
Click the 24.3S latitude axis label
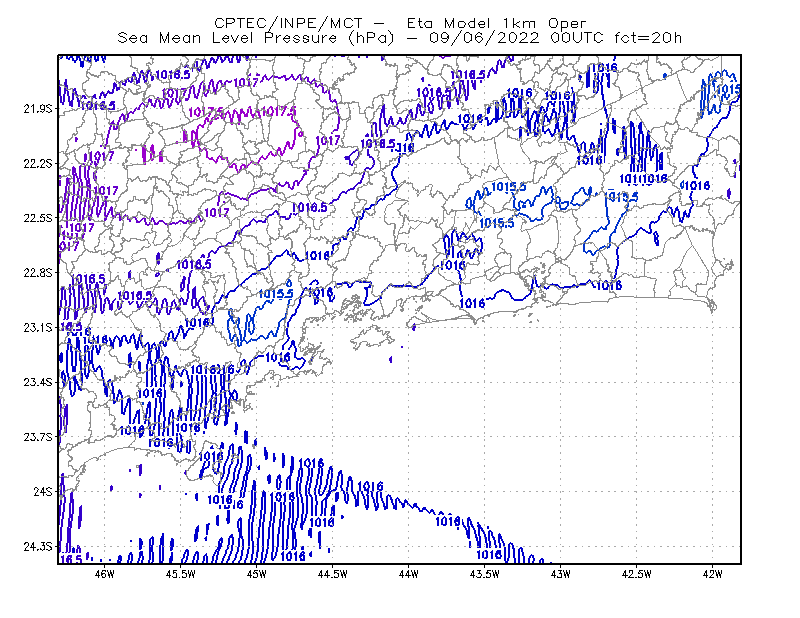[38, 547]
